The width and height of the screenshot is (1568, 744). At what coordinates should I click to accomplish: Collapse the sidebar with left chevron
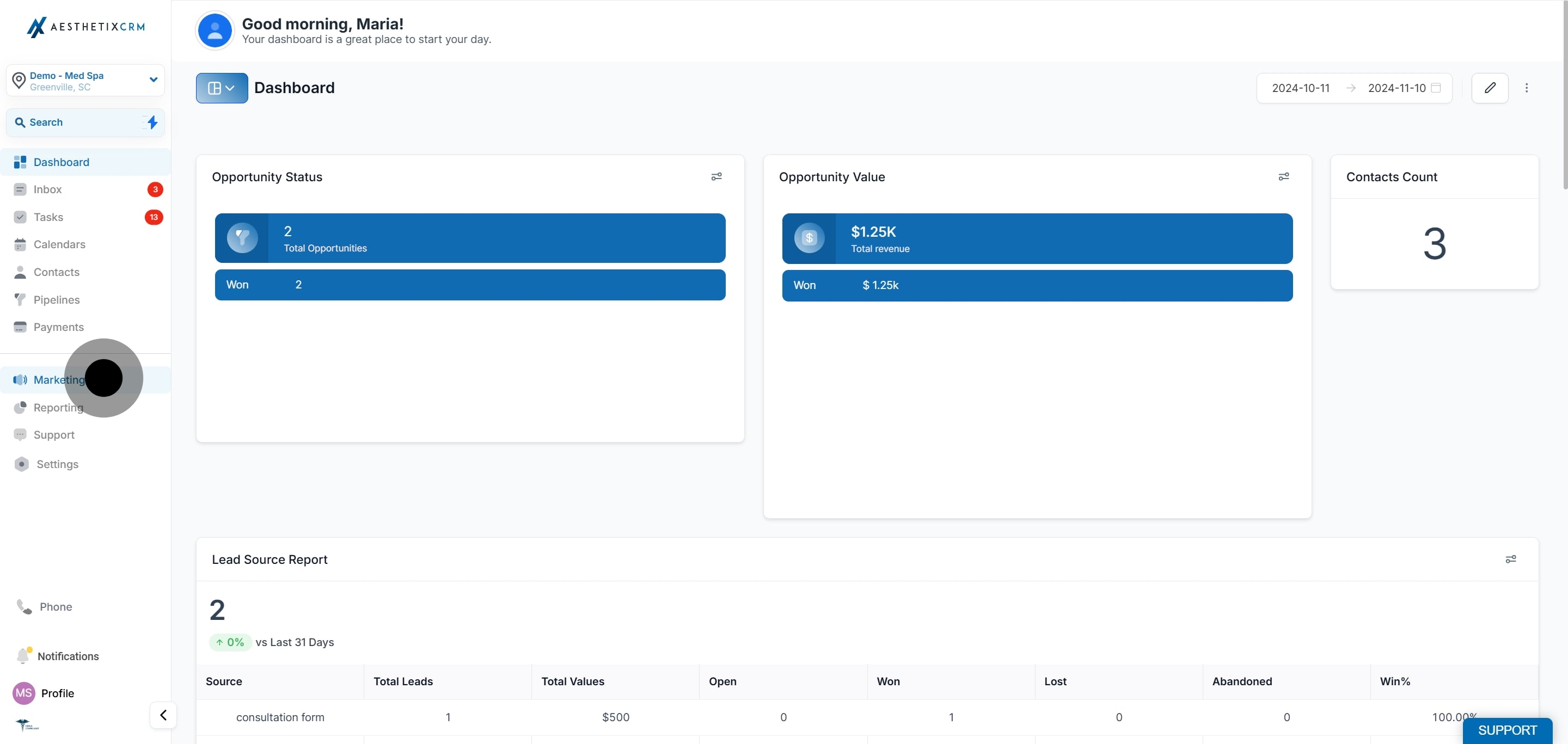(x=163, y=715)
